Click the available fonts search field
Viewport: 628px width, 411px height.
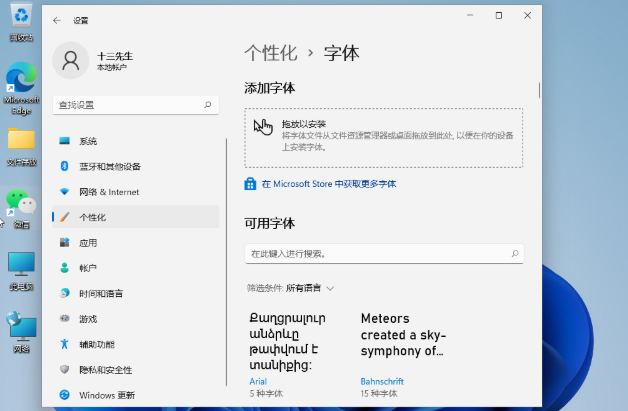point(383,254)
